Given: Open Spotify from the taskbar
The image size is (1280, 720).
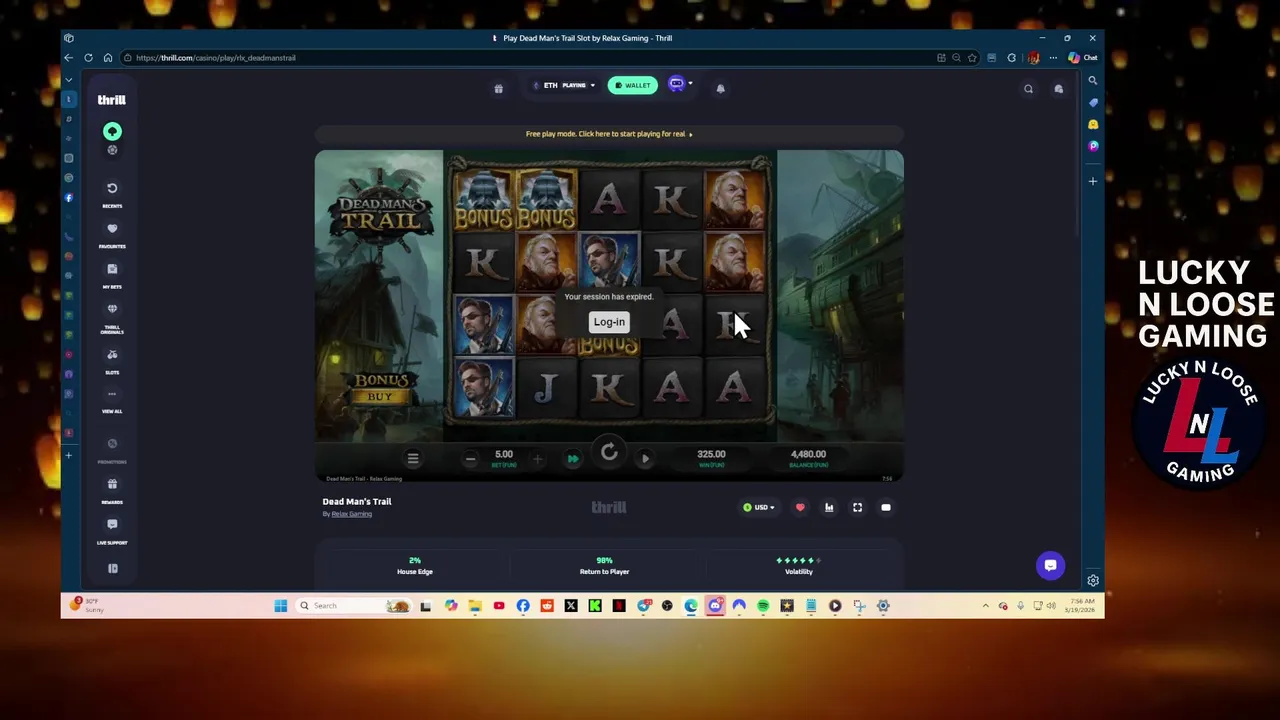Looking at the screenshot, I should [763, 605].
